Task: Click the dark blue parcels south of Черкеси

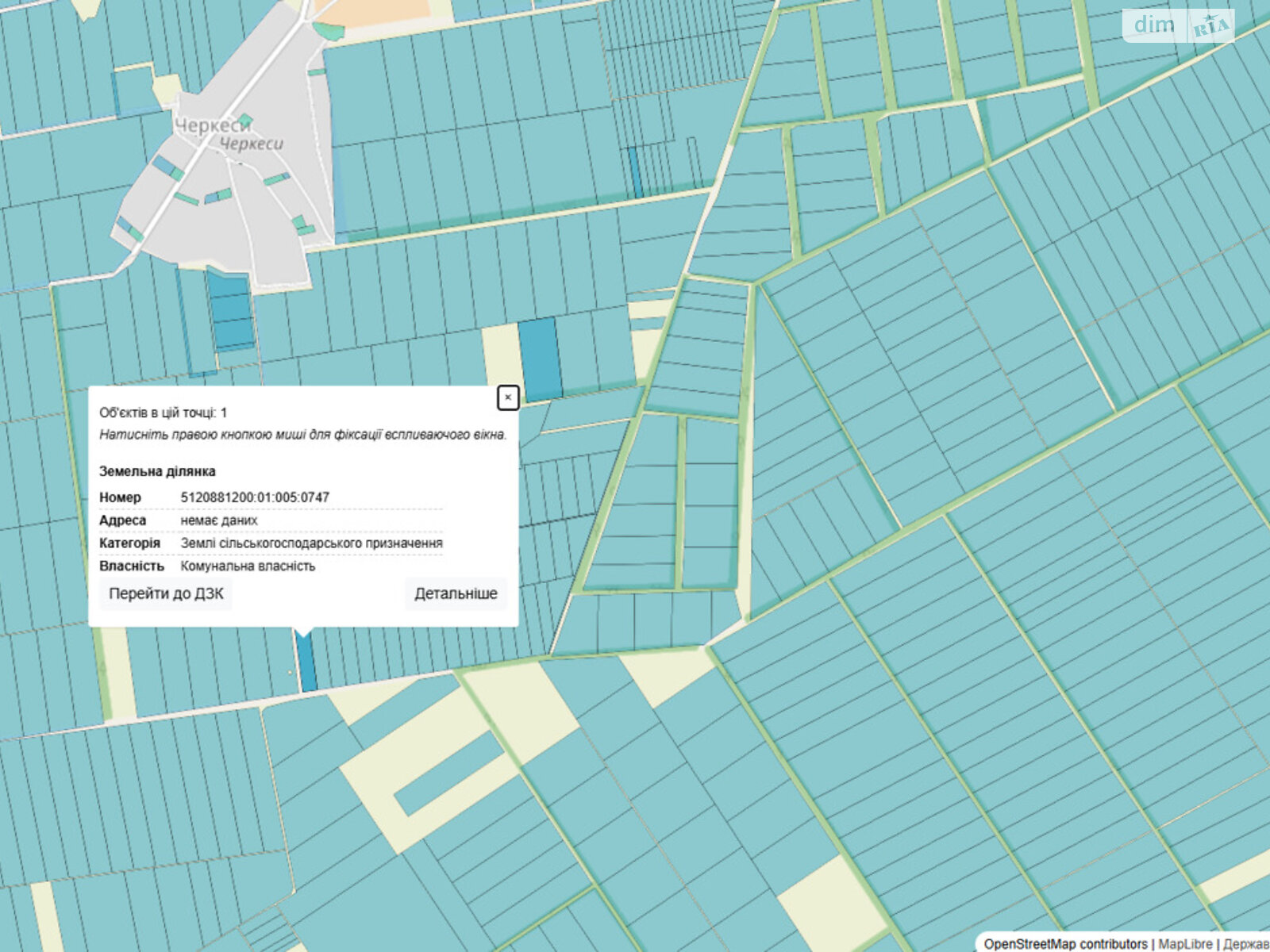Action: [x=231, y=311]
